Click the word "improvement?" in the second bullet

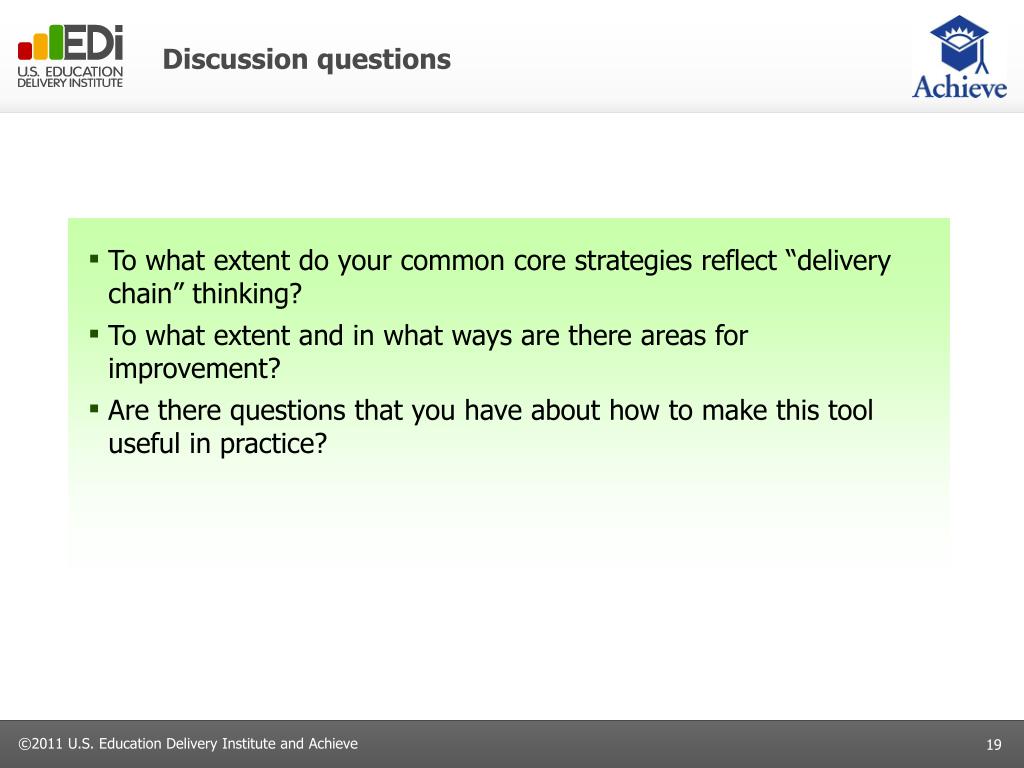(x=194, y=368)
